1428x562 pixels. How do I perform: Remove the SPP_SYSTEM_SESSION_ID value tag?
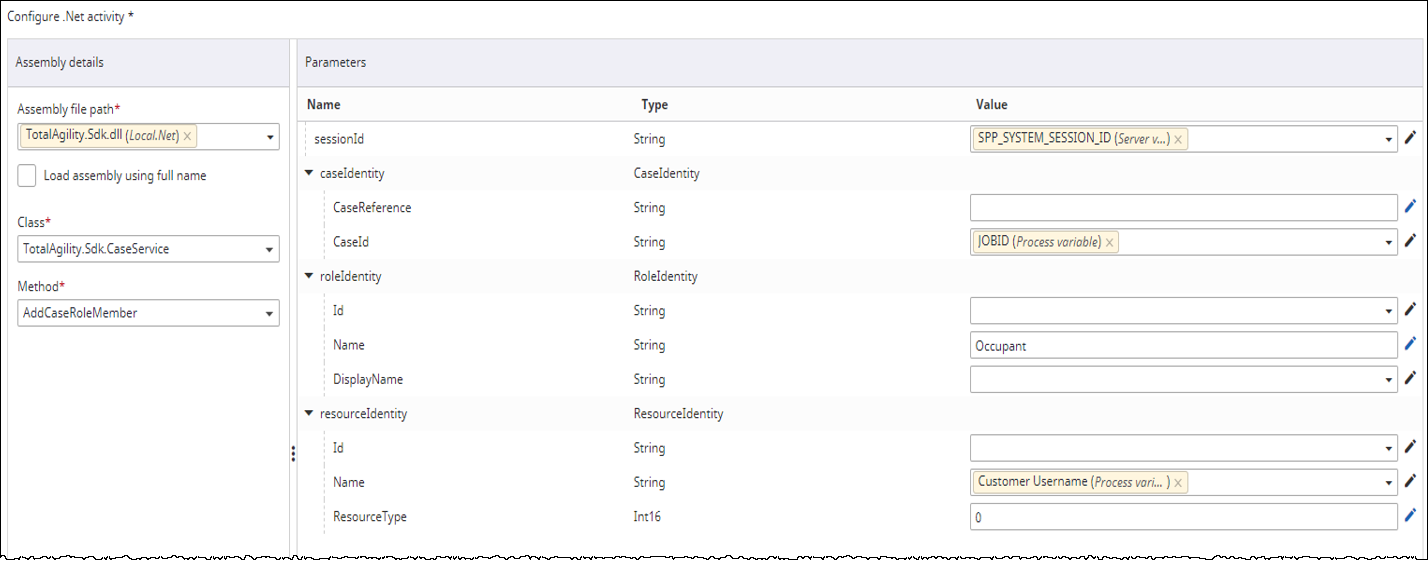[x=1178, y=140]
